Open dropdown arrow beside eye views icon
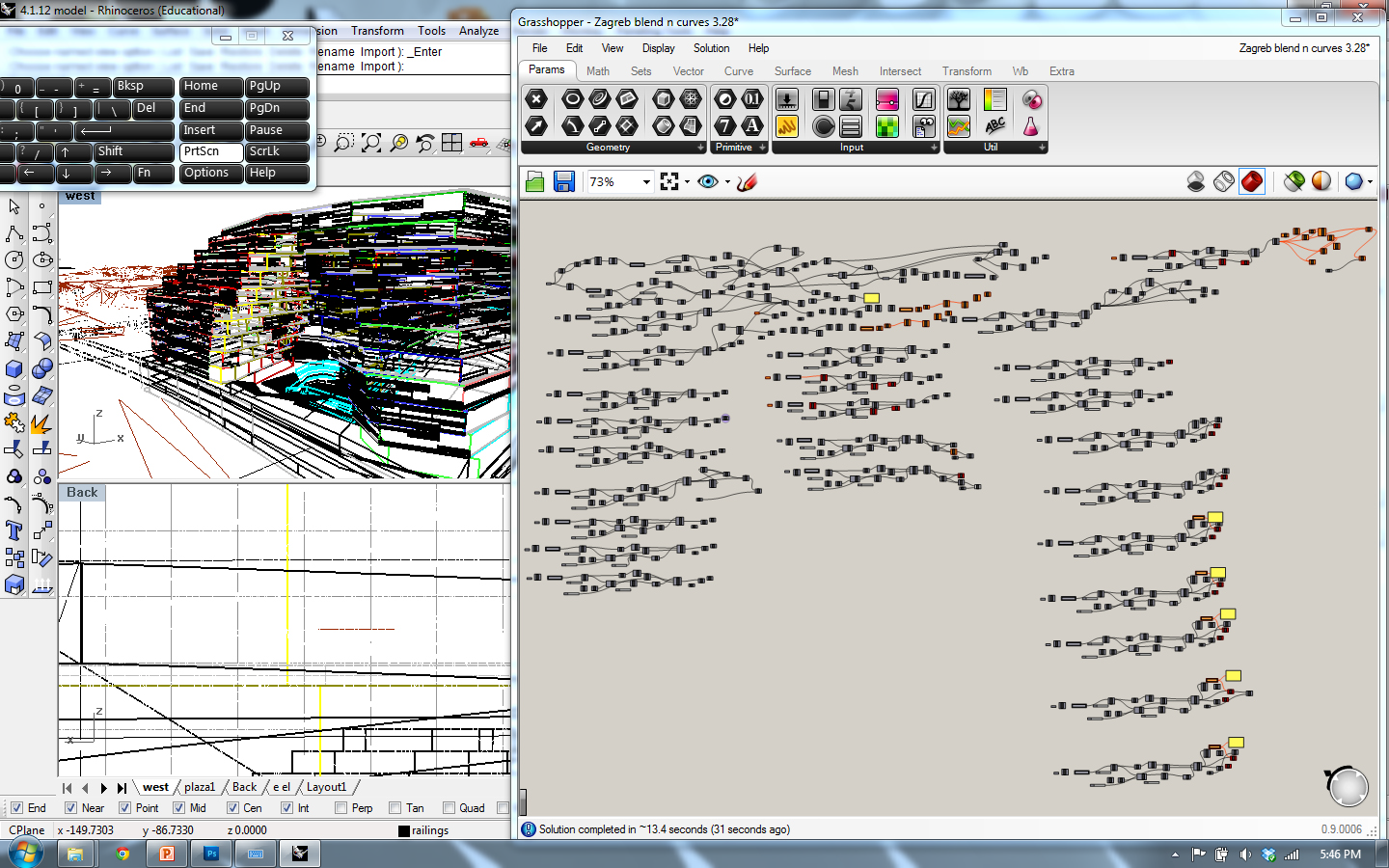The image size is (1389, 868). point(727,181)
